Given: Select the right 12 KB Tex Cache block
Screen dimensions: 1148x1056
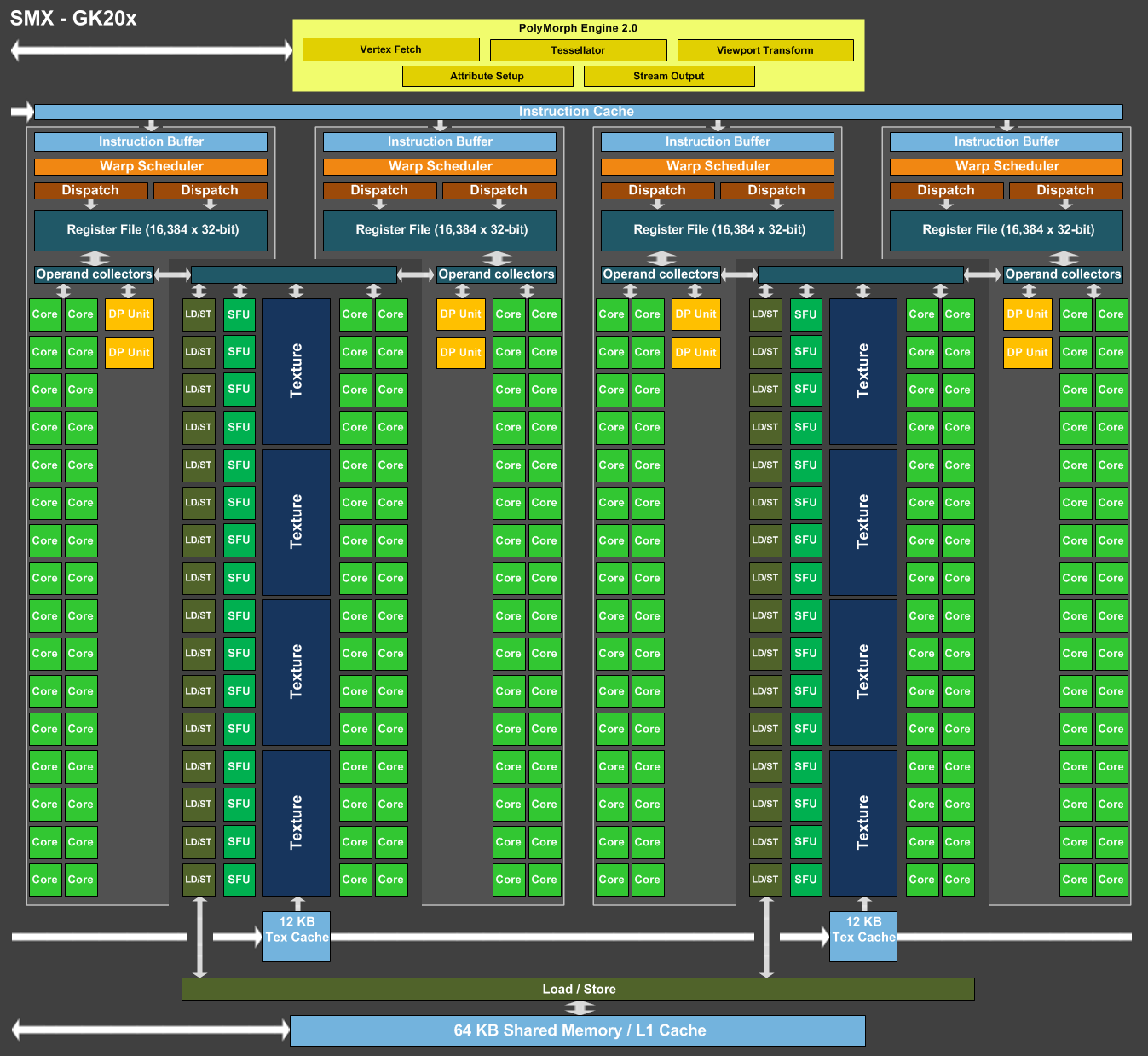Looking at the screenshot, I should coord(863,937).
